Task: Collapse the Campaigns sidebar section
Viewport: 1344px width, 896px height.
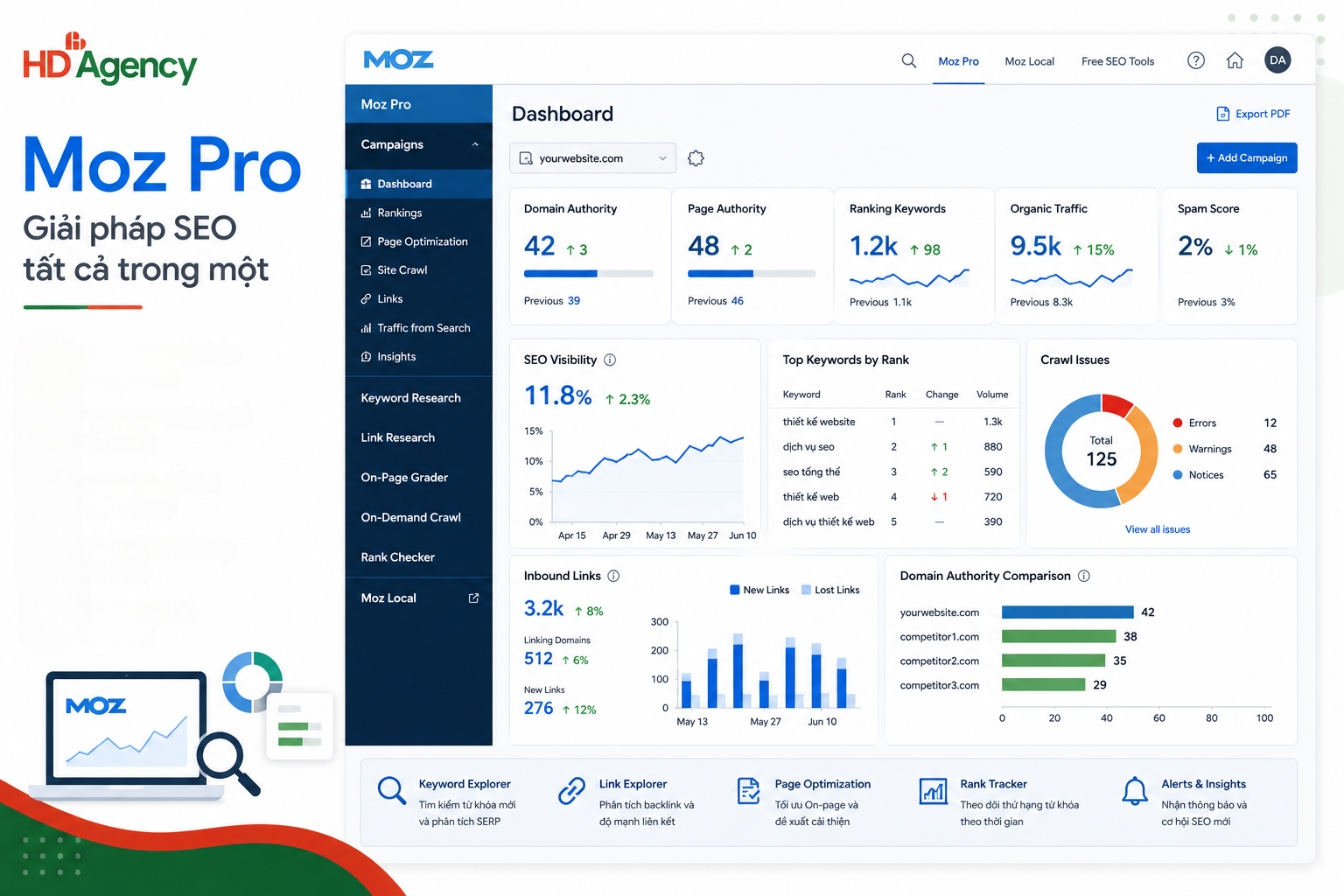Action: point(475,145)
